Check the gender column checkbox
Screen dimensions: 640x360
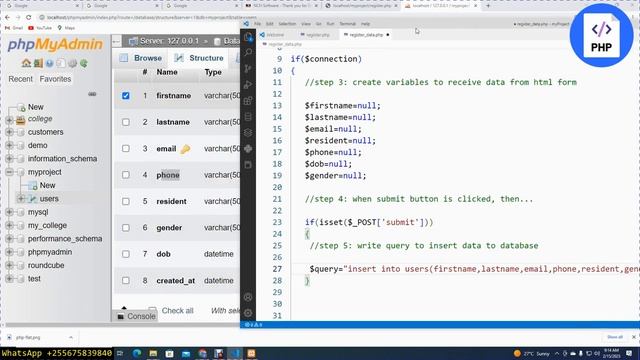(126, 228)
